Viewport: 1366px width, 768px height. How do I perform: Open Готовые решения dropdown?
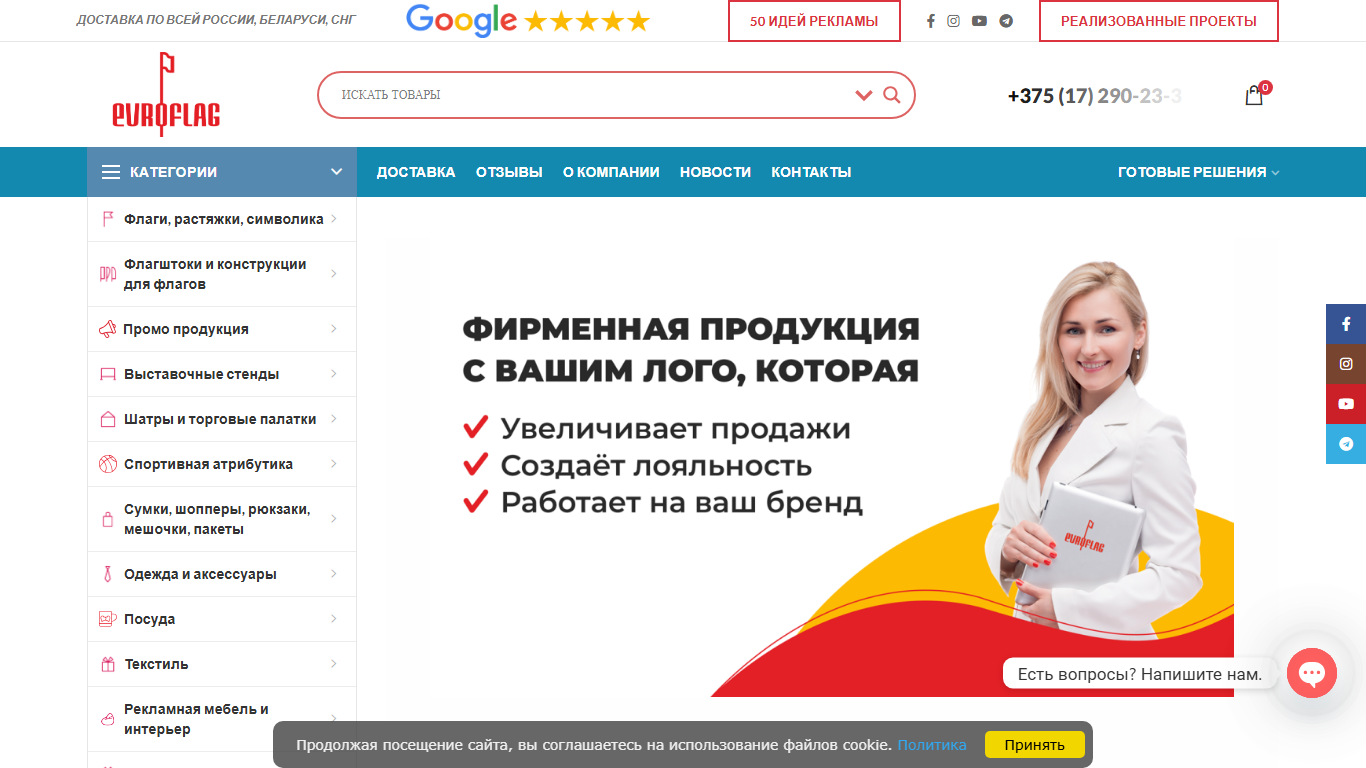(1198, 172)
